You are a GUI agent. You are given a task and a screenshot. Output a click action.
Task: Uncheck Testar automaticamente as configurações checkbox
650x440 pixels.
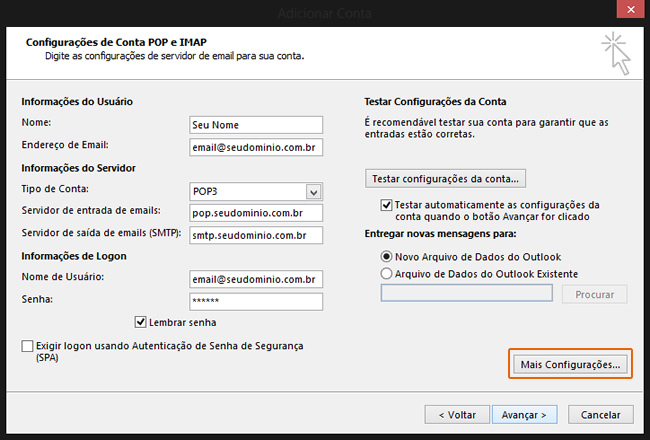pos(387,205)
